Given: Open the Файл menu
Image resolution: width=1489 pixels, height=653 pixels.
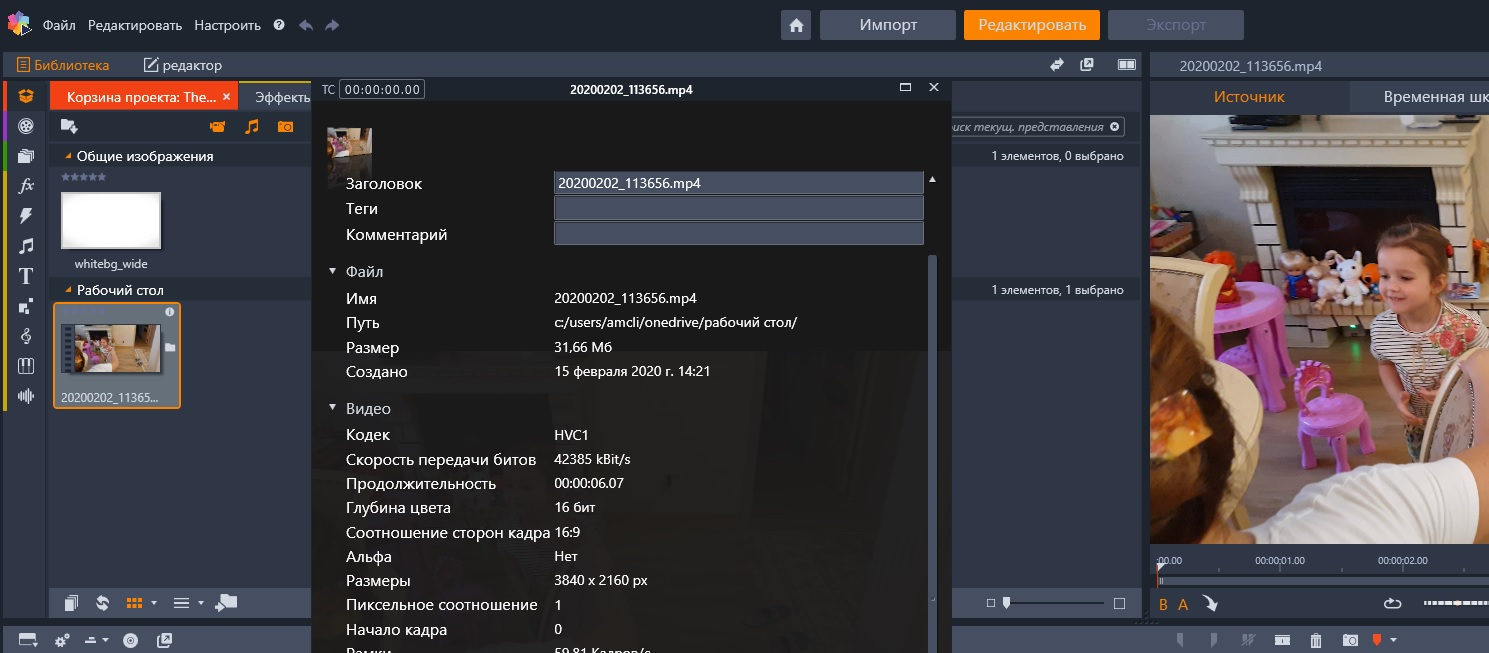Looking at the screenshot, I should [59, 25].
